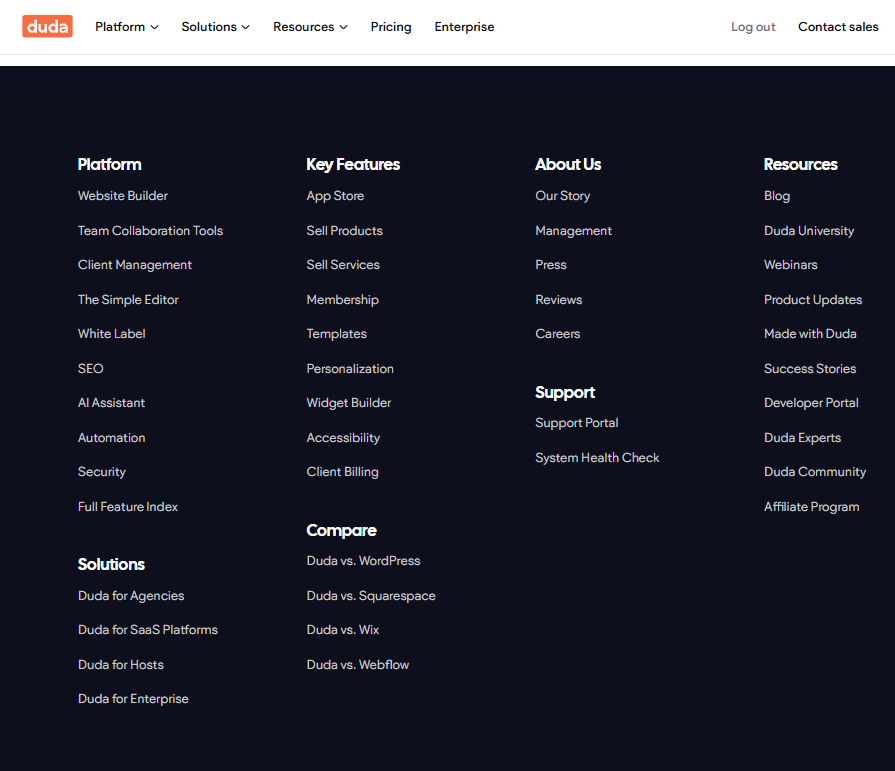Open Duda for SaaS Platforms

click(x=147, y=629)
